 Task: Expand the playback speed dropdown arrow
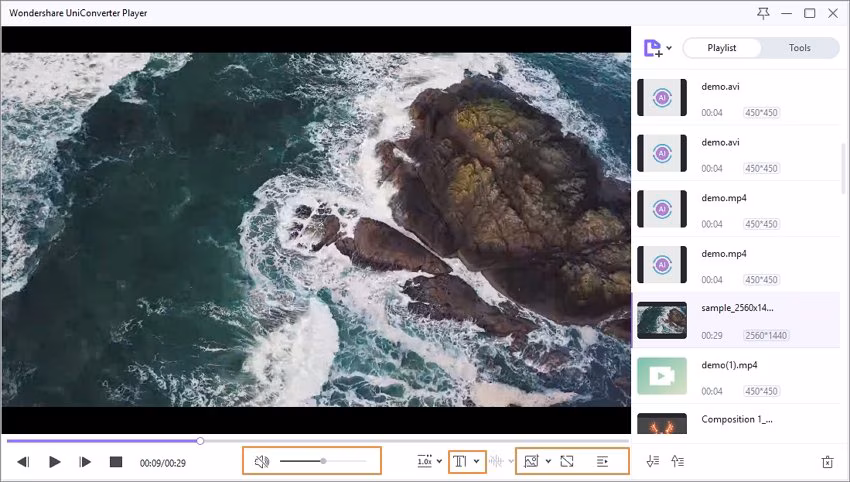click(439, 461)
